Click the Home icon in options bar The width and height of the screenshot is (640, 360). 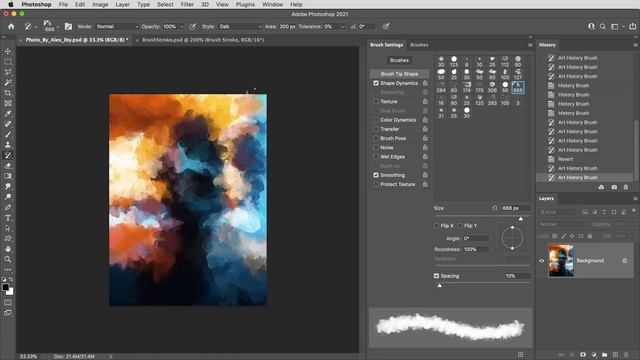pyautogui.click(x=11, y=27)
